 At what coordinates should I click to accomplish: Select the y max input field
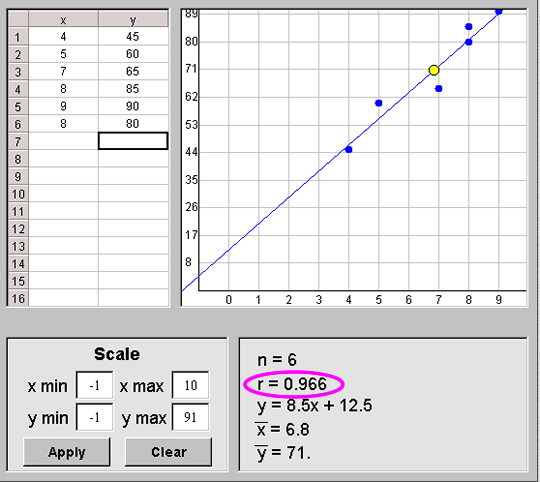[190, 417]
